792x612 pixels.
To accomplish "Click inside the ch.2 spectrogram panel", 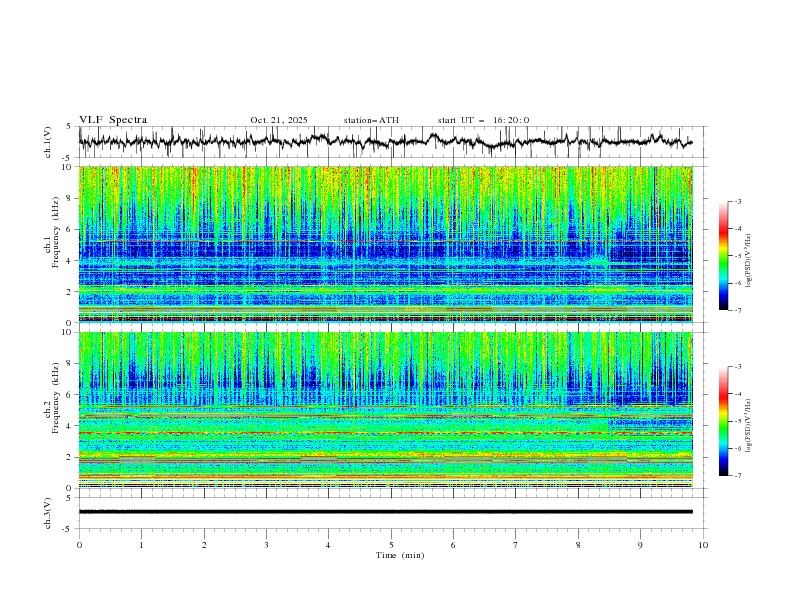I will click(385, 410).
